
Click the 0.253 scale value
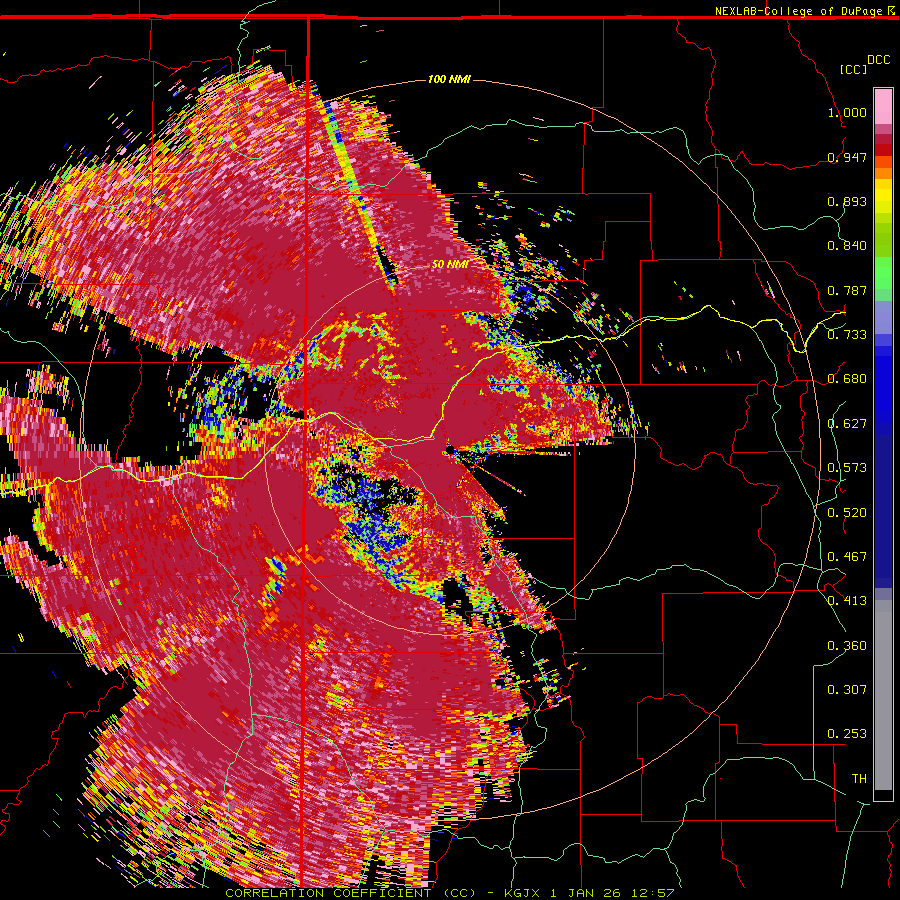click(847, 734)
